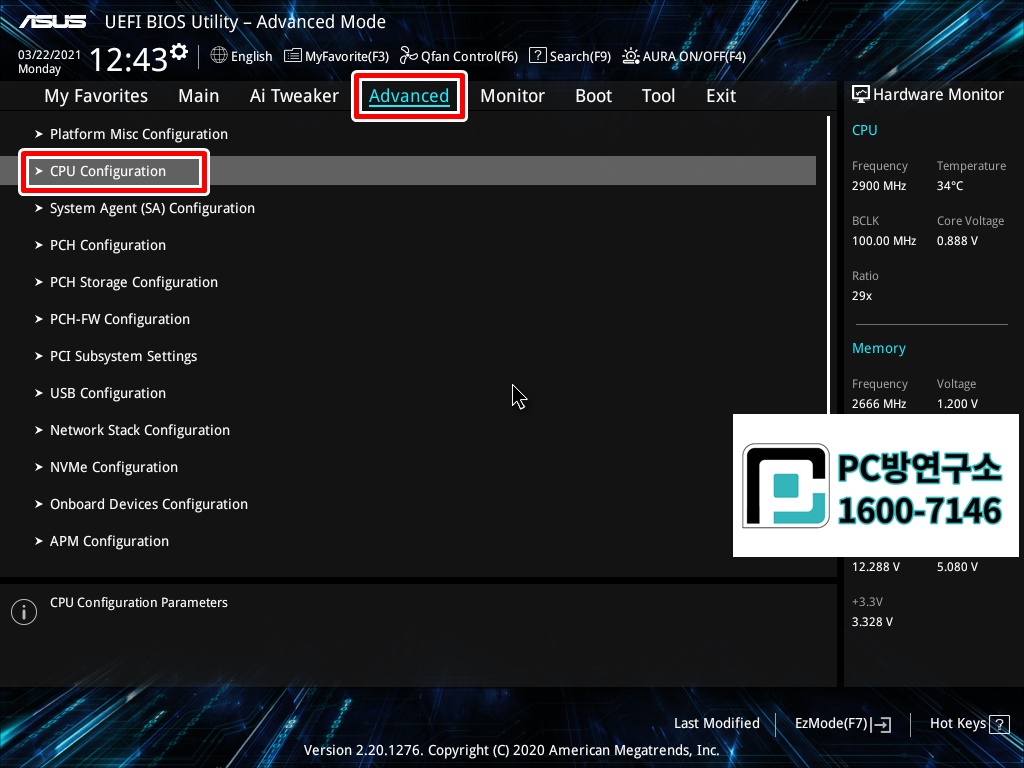1024x768 pixels.
Task: Open APM Configuration submenu
Action: (x=109, y=541)
